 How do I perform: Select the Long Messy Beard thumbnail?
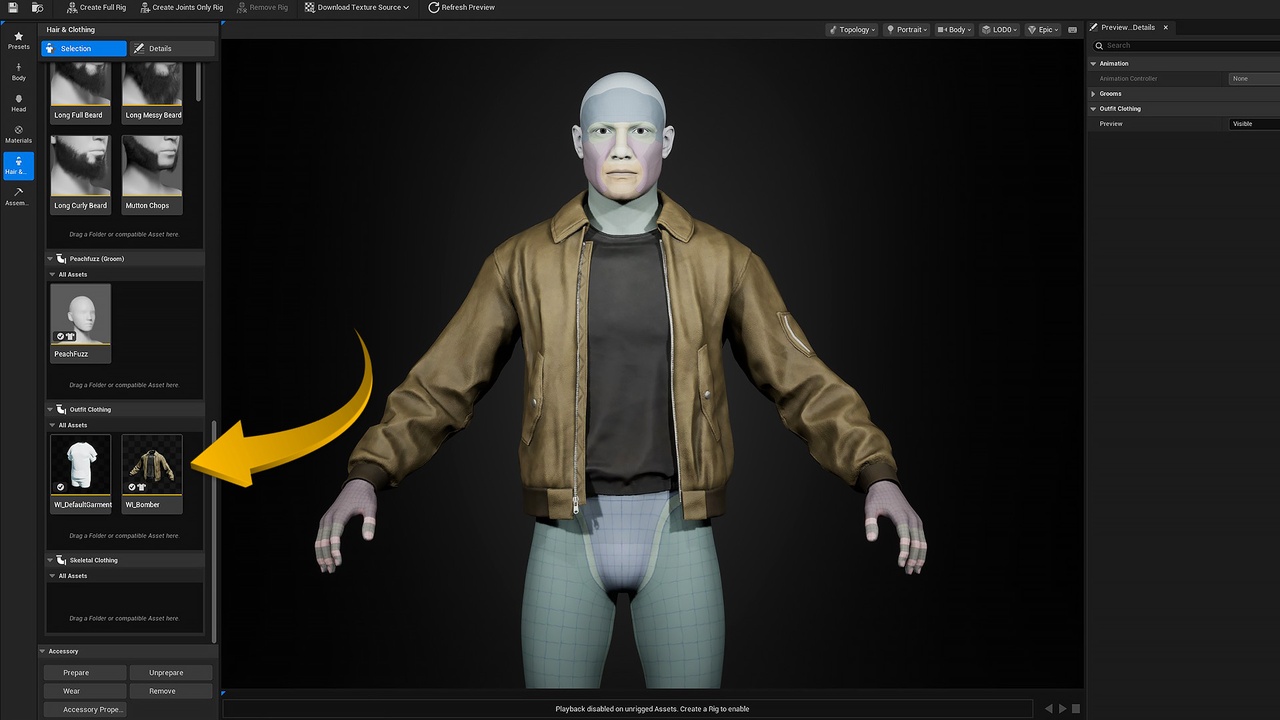click(152, 92)
